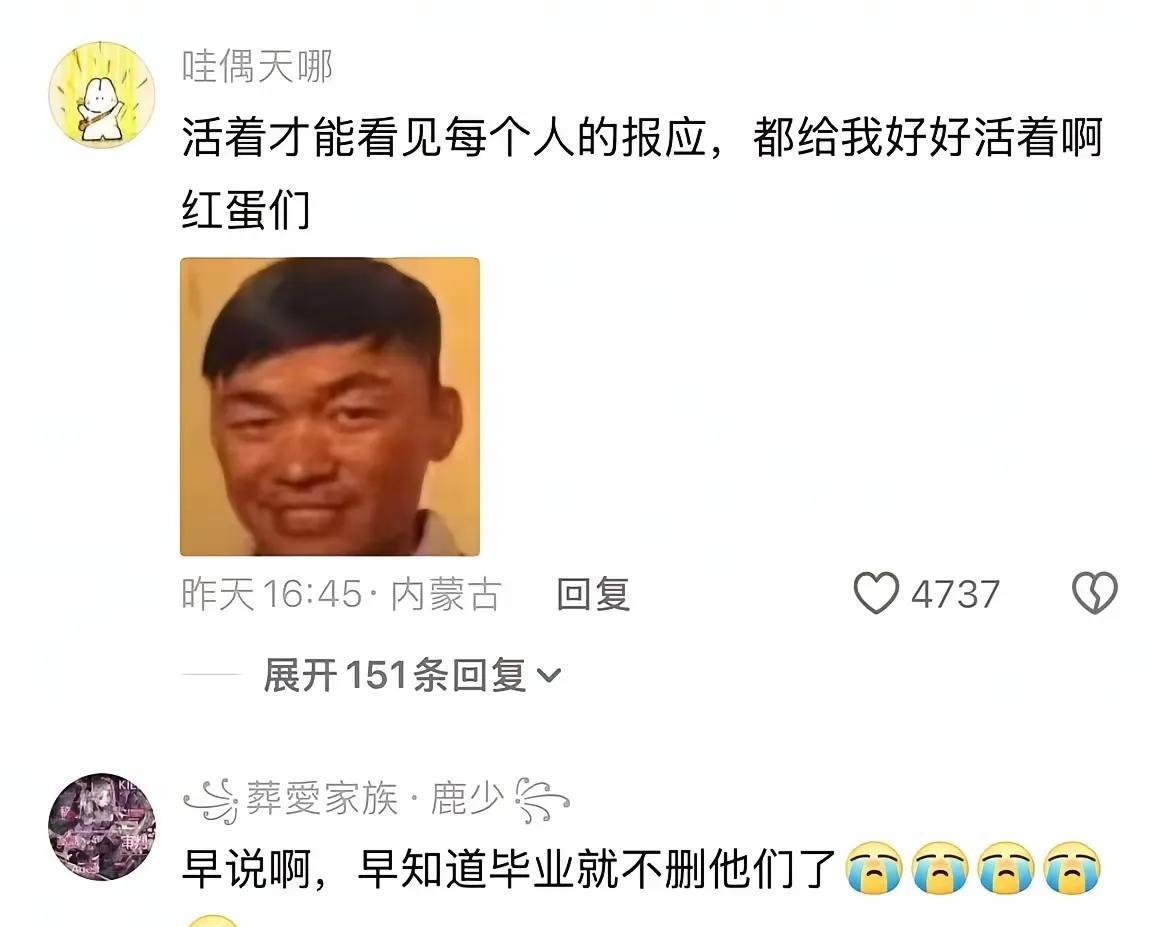Viewport: 1170px width, 927px height.
Task: Click the partially visible avatar at bottom
Action: pos(213,920)
